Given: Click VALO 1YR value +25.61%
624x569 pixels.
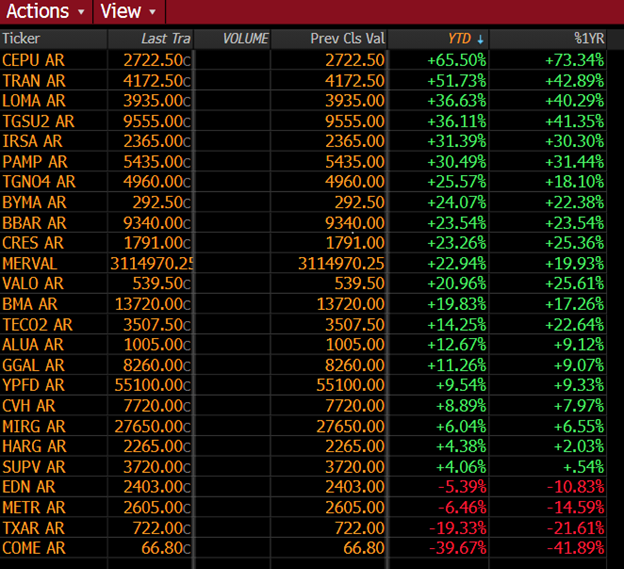Looking at the screenshot, I should coord(575,283).
